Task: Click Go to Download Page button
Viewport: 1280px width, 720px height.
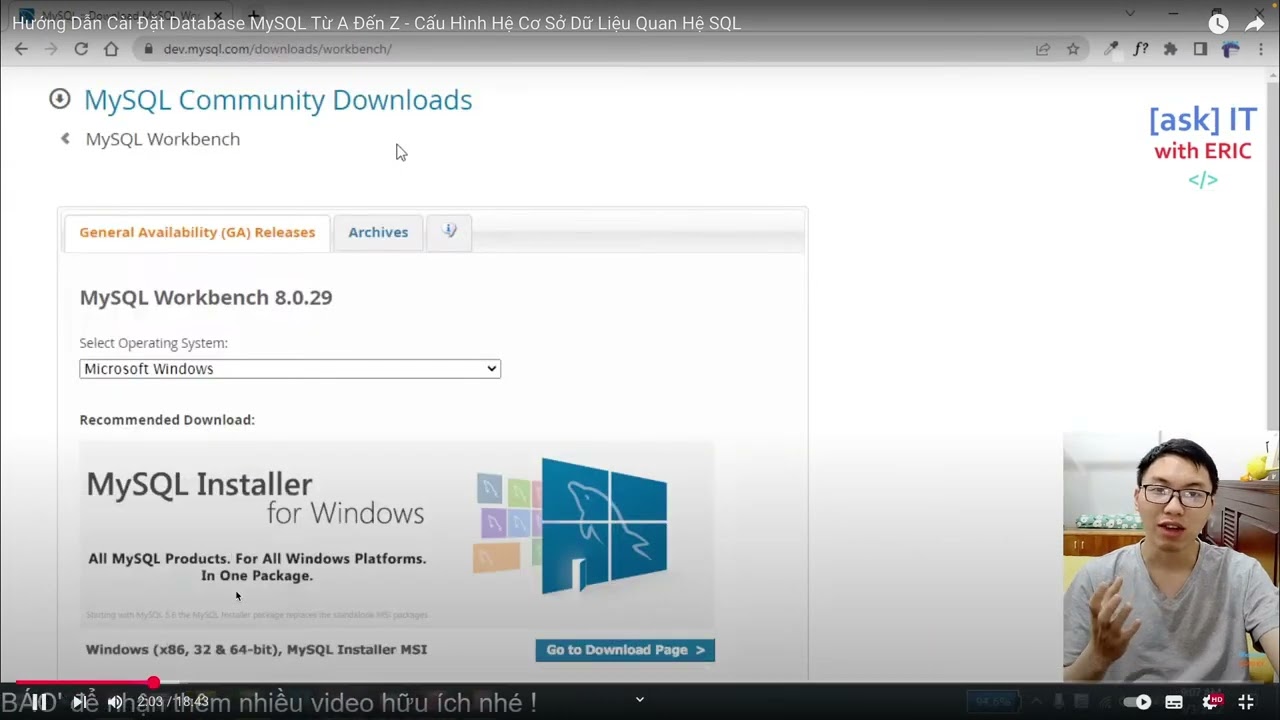Action: pyautogui.click(x=625, y=650)
